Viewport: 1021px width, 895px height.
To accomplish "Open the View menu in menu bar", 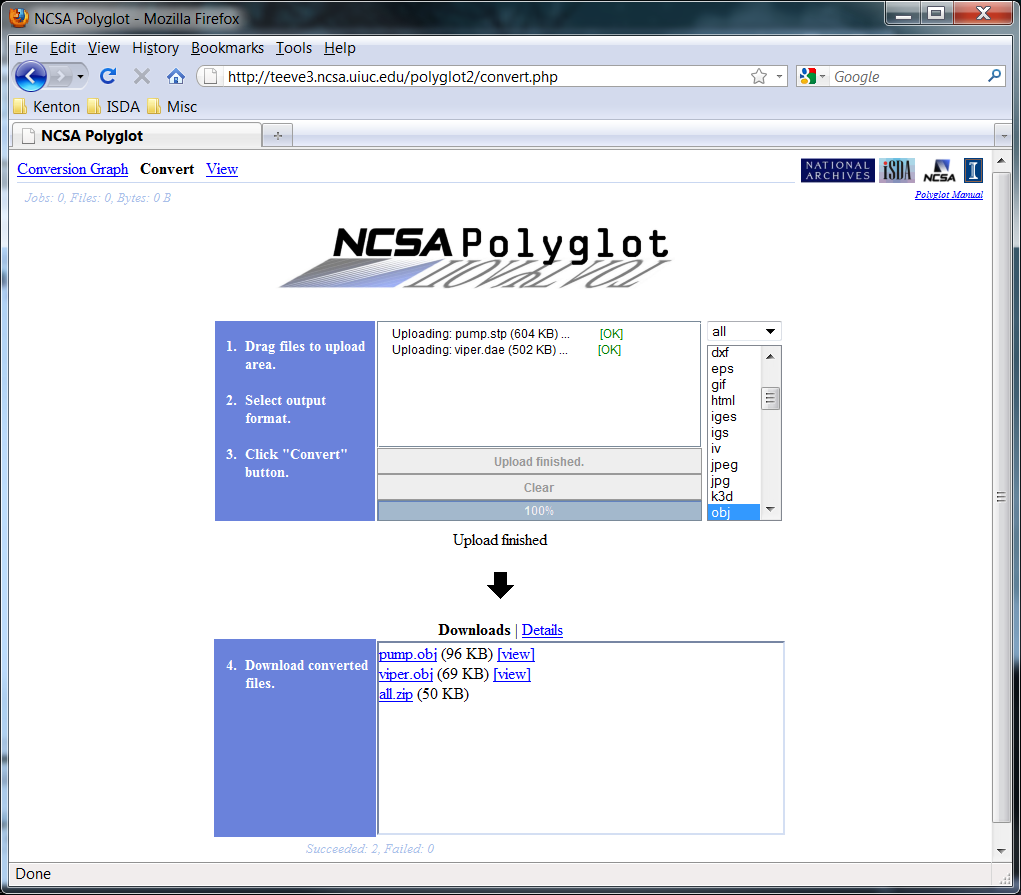I will pos(104,48).
